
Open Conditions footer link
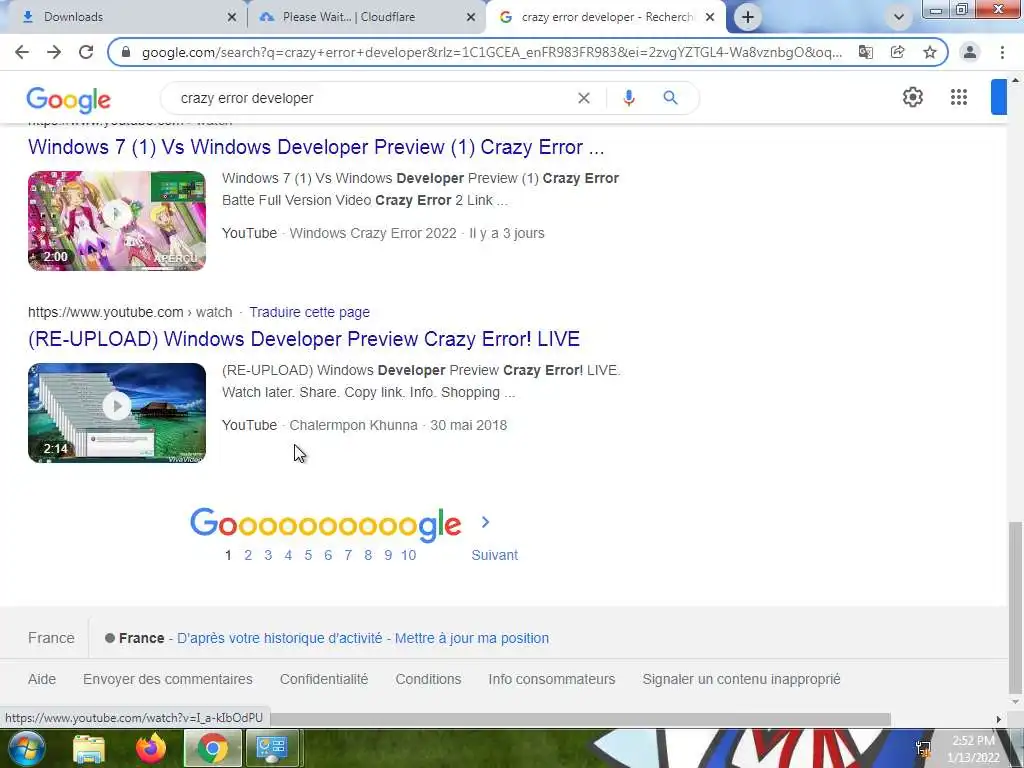pyautogui.click(x=428, y=679)
